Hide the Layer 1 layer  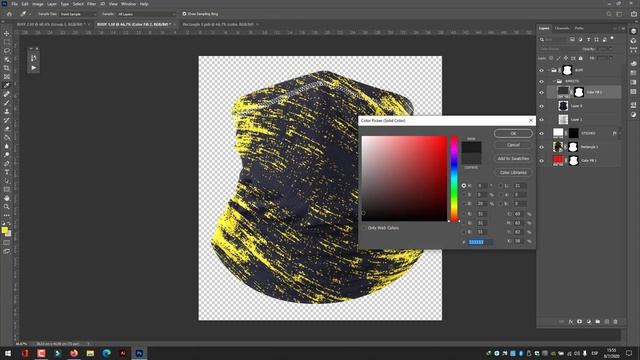(x=541, y=120)
